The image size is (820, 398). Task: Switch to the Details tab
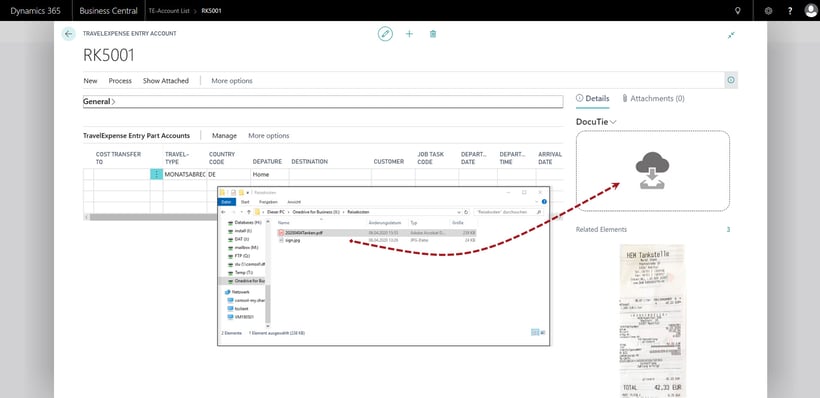click(x=593, y=98)
